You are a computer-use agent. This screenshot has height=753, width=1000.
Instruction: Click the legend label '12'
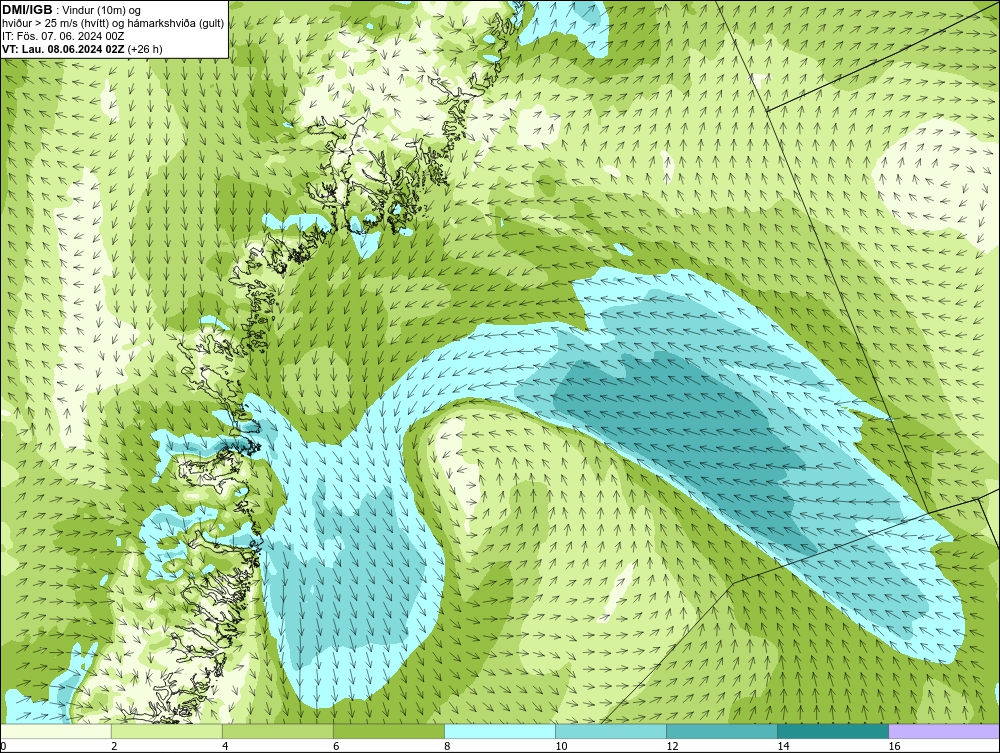(672, 746)
